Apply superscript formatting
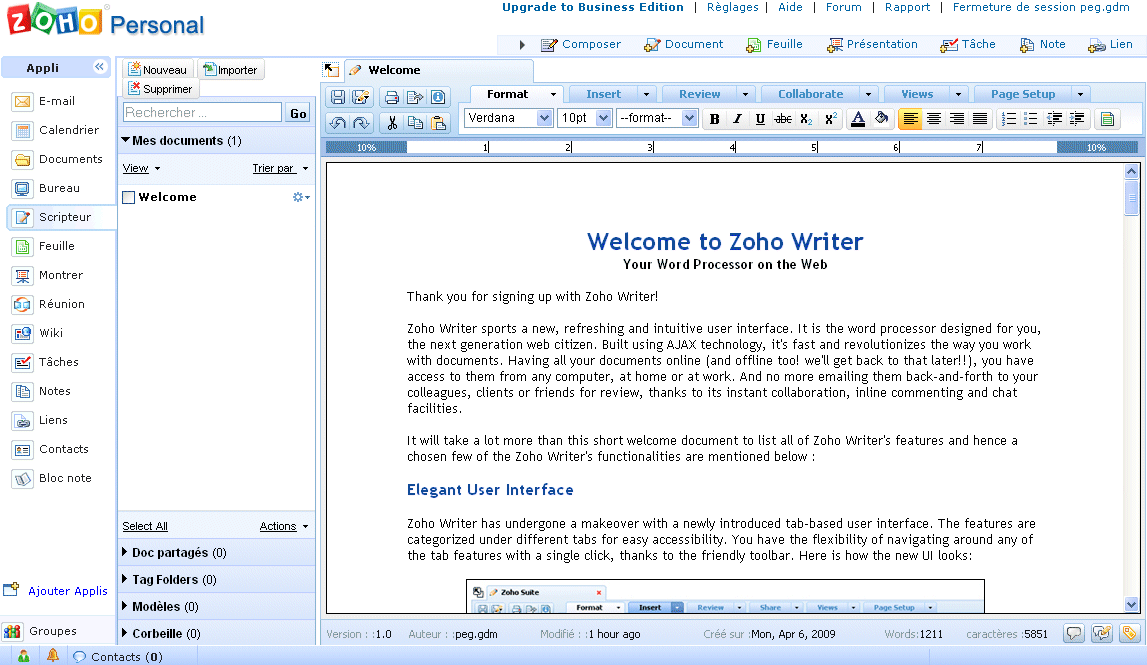The width and height of the screenshot is (1147, 665). [x=830, y=119]
